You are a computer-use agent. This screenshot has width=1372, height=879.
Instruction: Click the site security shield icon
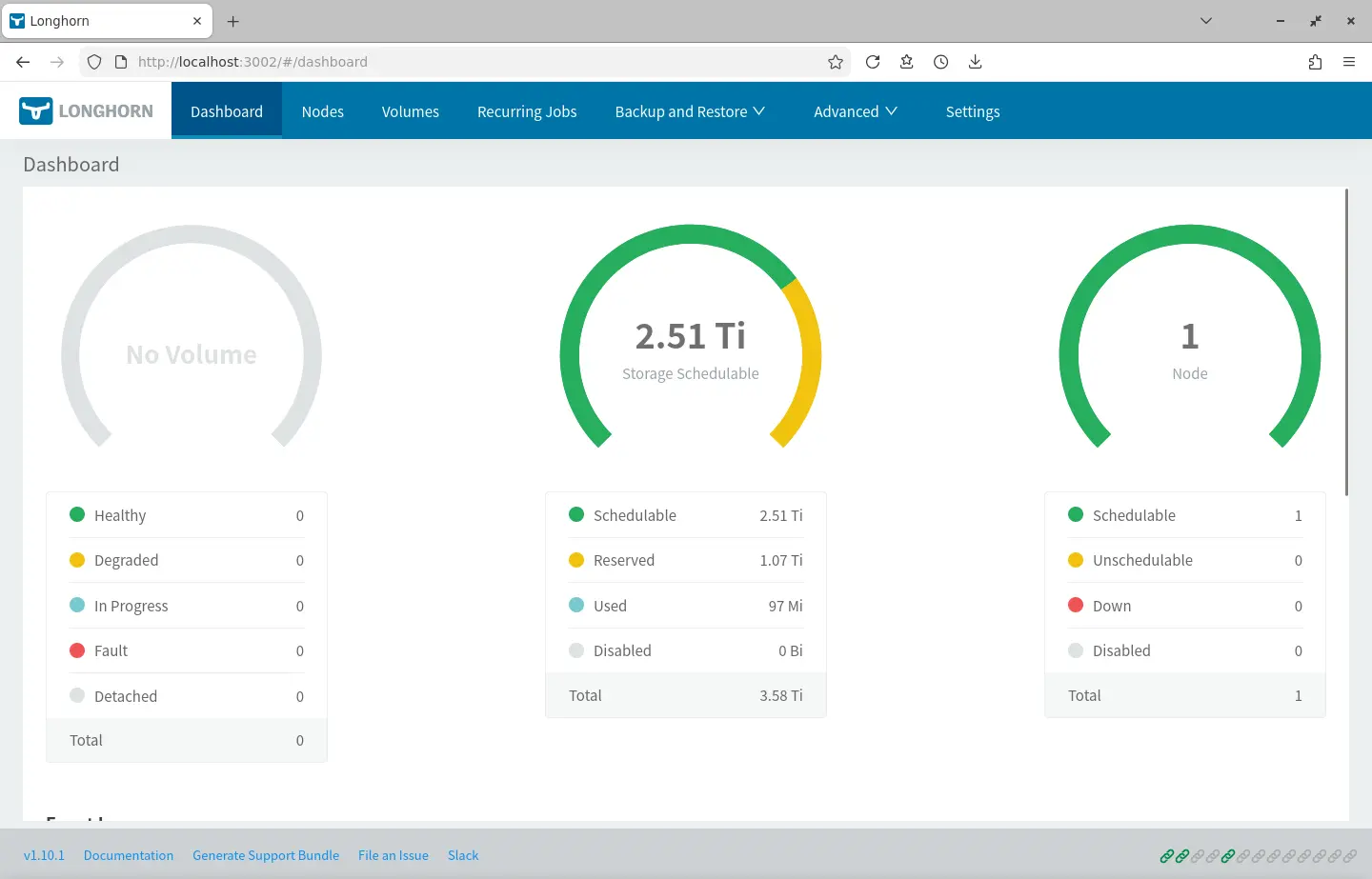click(x=94, y=62)
